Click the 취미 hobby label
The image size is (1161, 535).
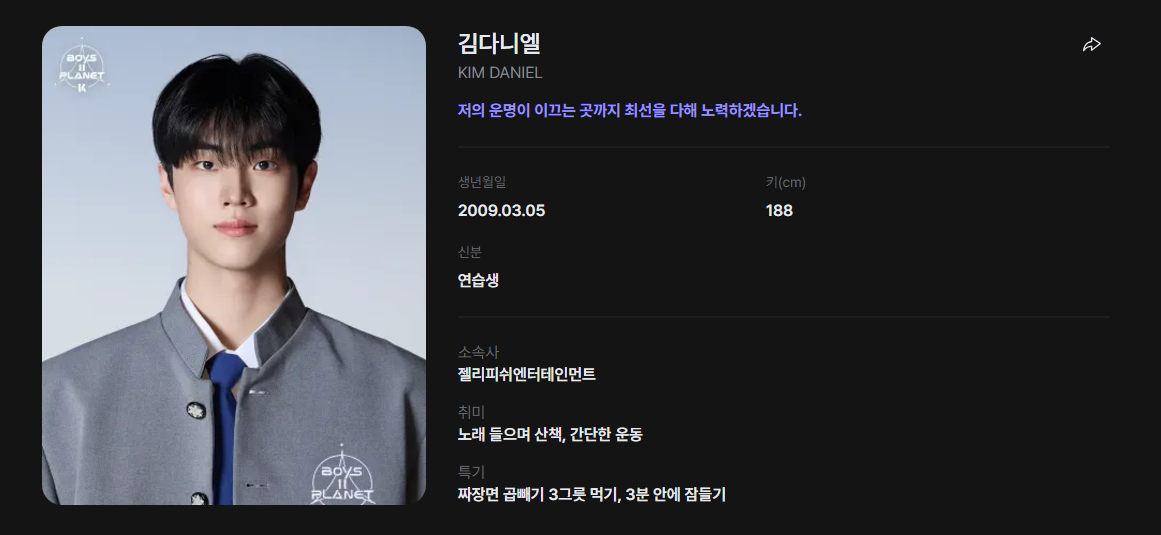click(x=471, y=412)
